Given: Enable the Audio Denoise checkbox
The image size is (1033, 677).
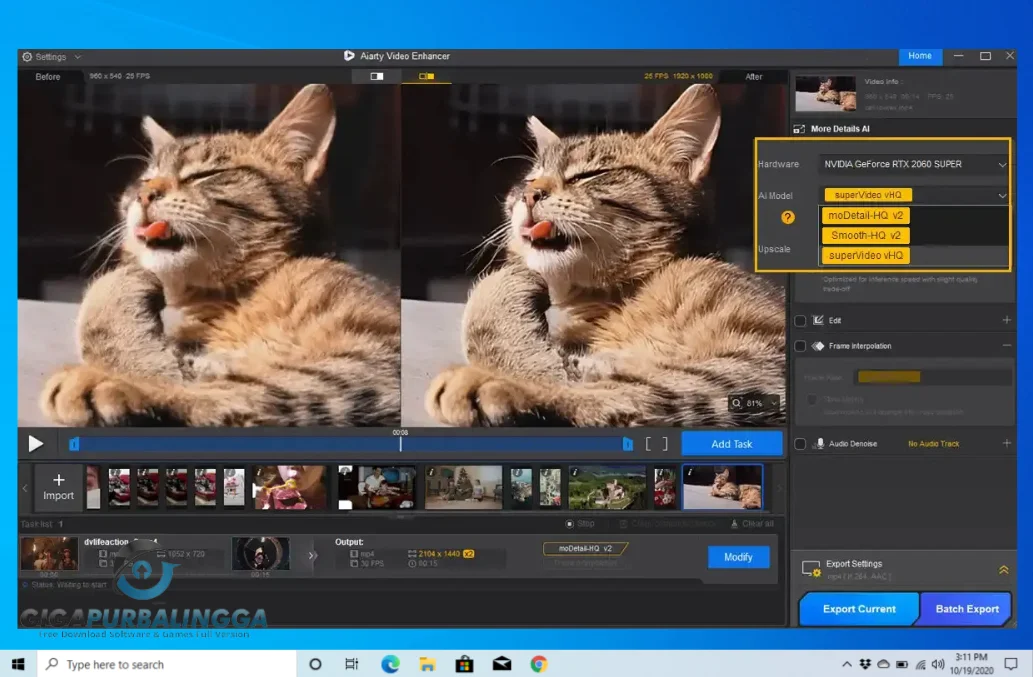Looking at the screenshot, I should pos(800,444).
